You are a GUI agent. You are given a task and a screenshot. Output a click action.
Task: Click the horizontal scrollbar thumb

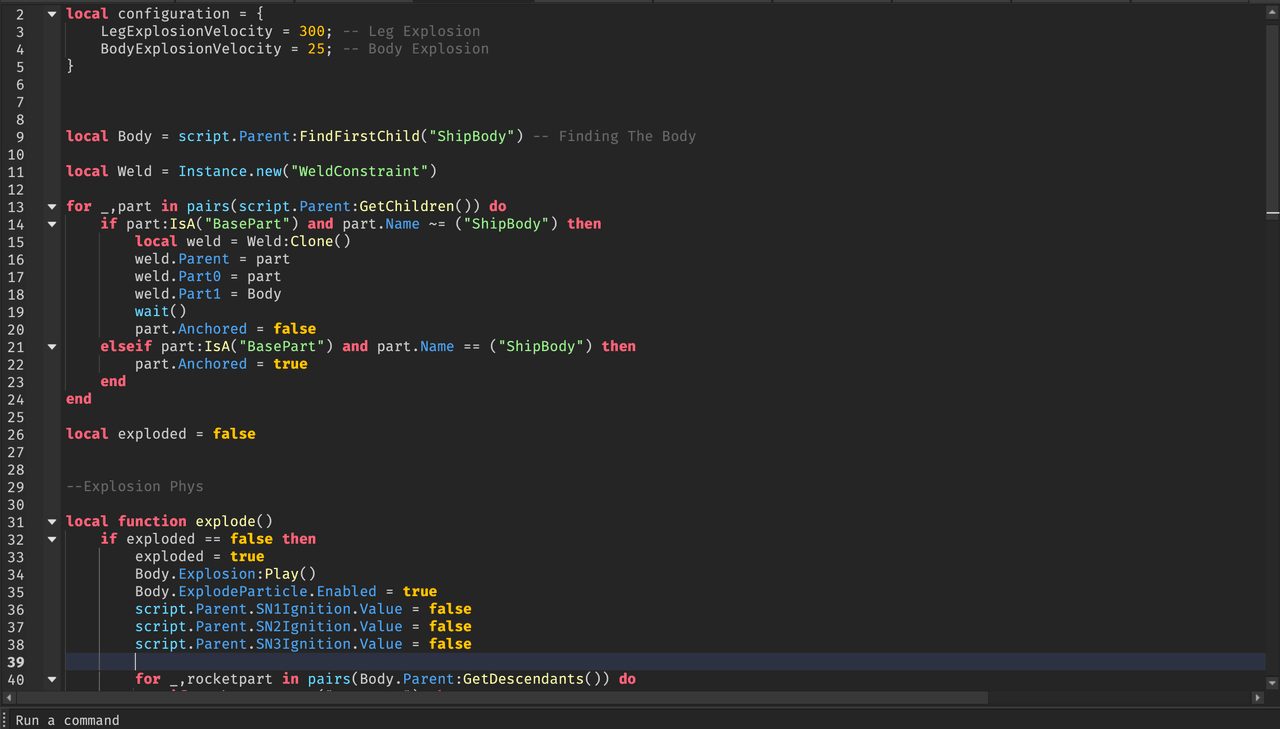point(500,697)
